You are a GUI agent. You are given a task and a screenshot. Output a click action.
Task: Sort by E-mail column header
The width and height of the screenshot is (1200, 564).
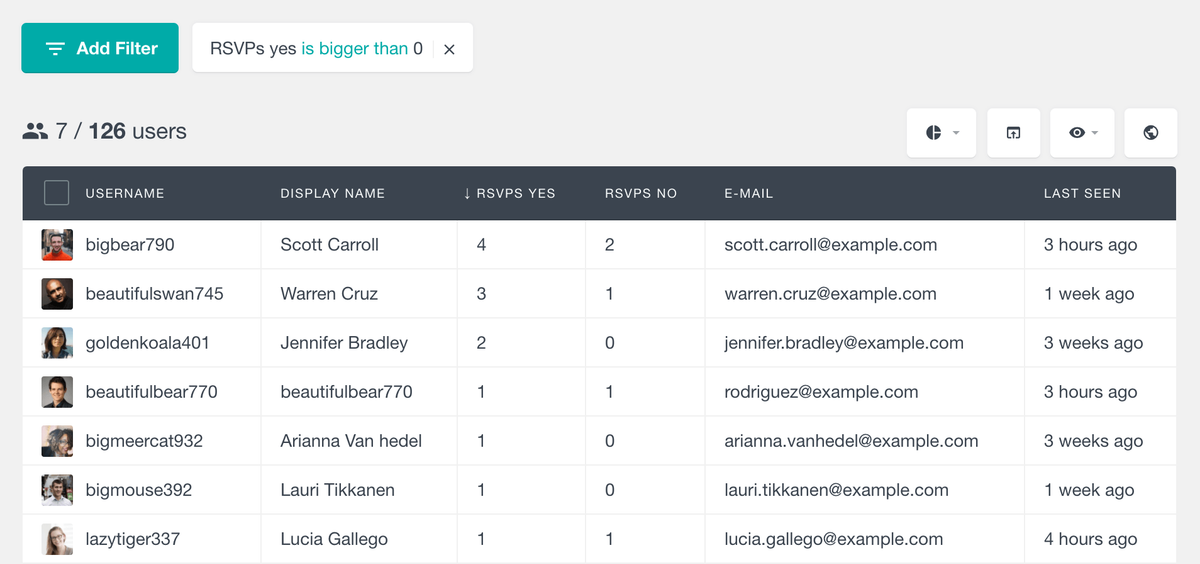click(748, 193)
